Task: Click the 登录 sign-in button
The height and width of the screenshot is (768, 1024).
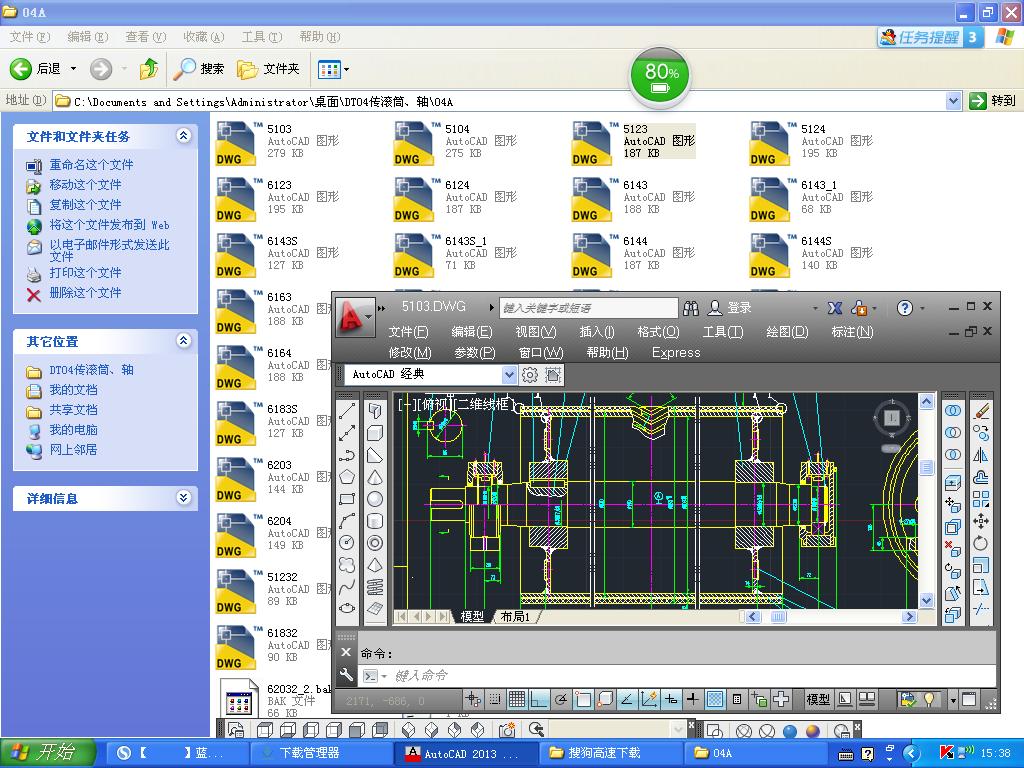Action: [739, 308]
